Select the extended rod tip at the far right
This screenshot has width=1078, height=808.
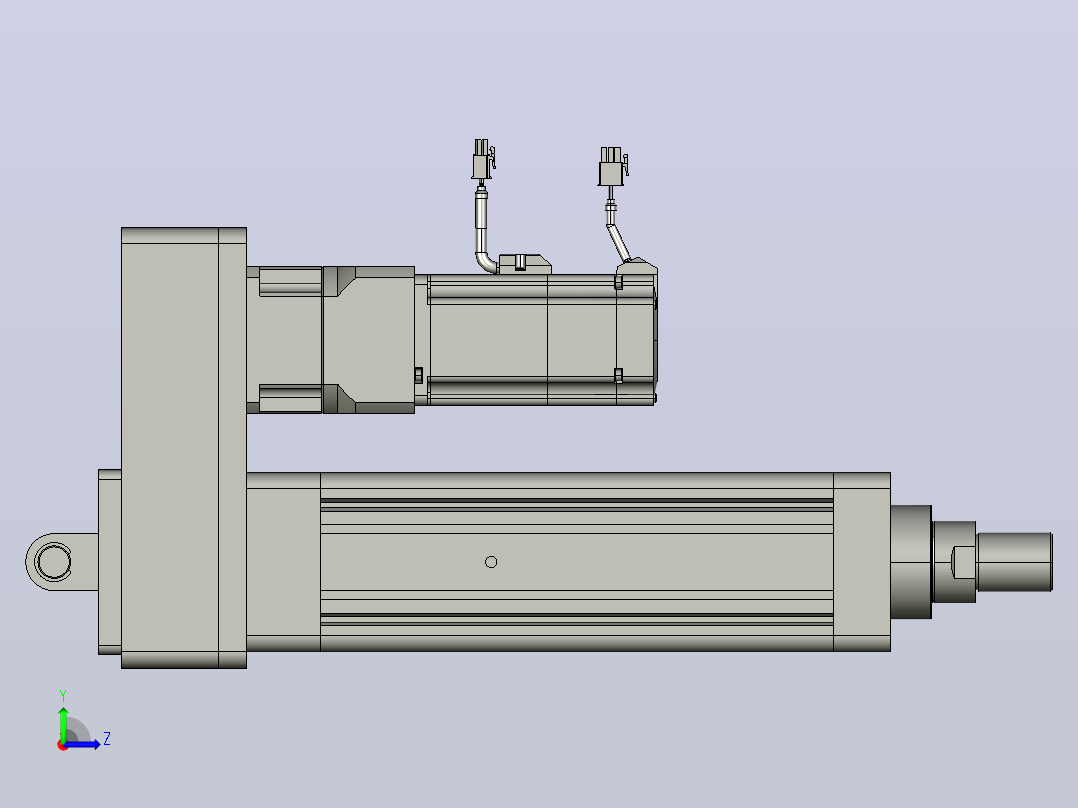coord(1015,561)
